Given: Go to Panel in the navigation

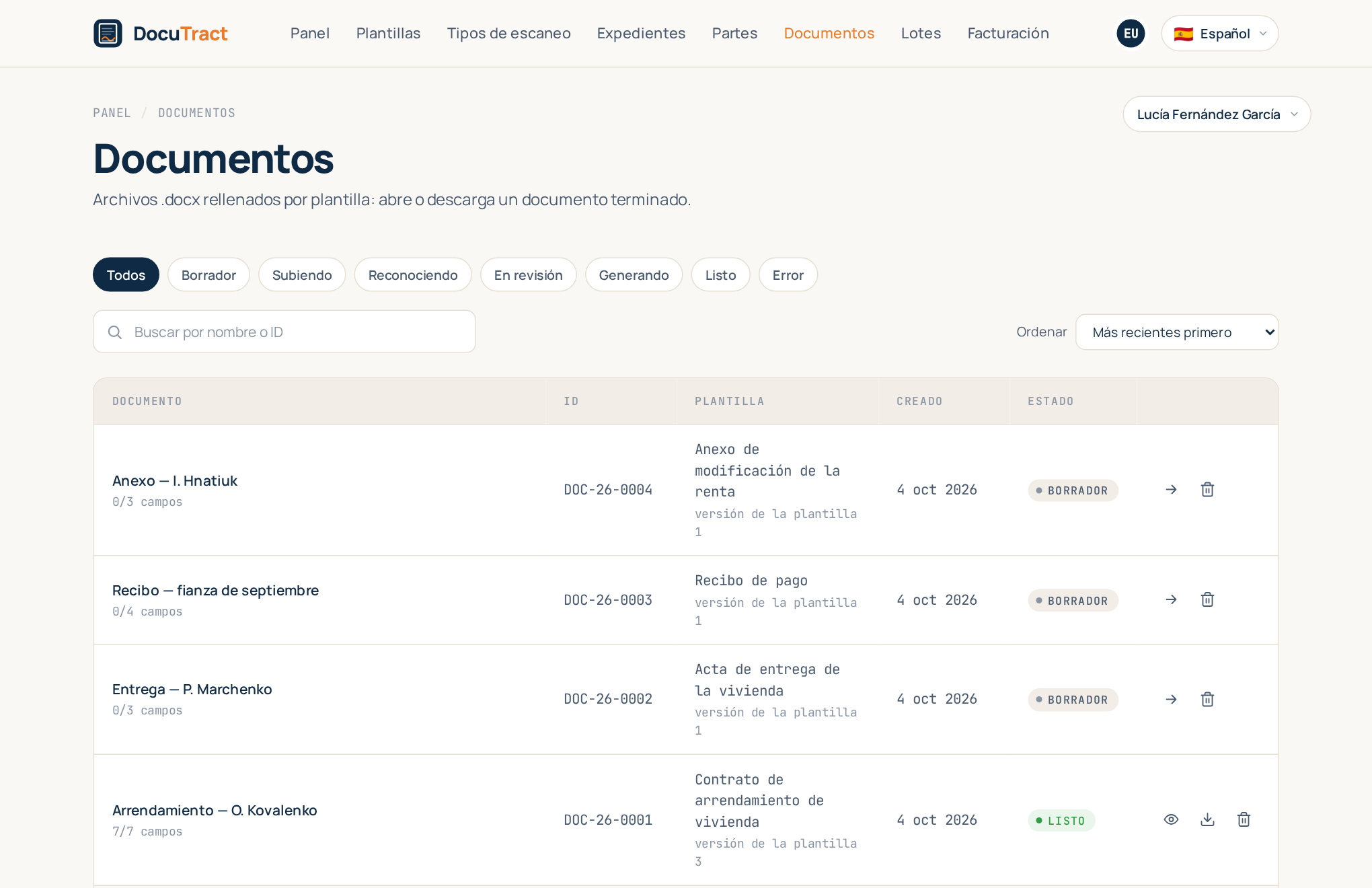Looking at the screenshot, I should tap(309, 34).
